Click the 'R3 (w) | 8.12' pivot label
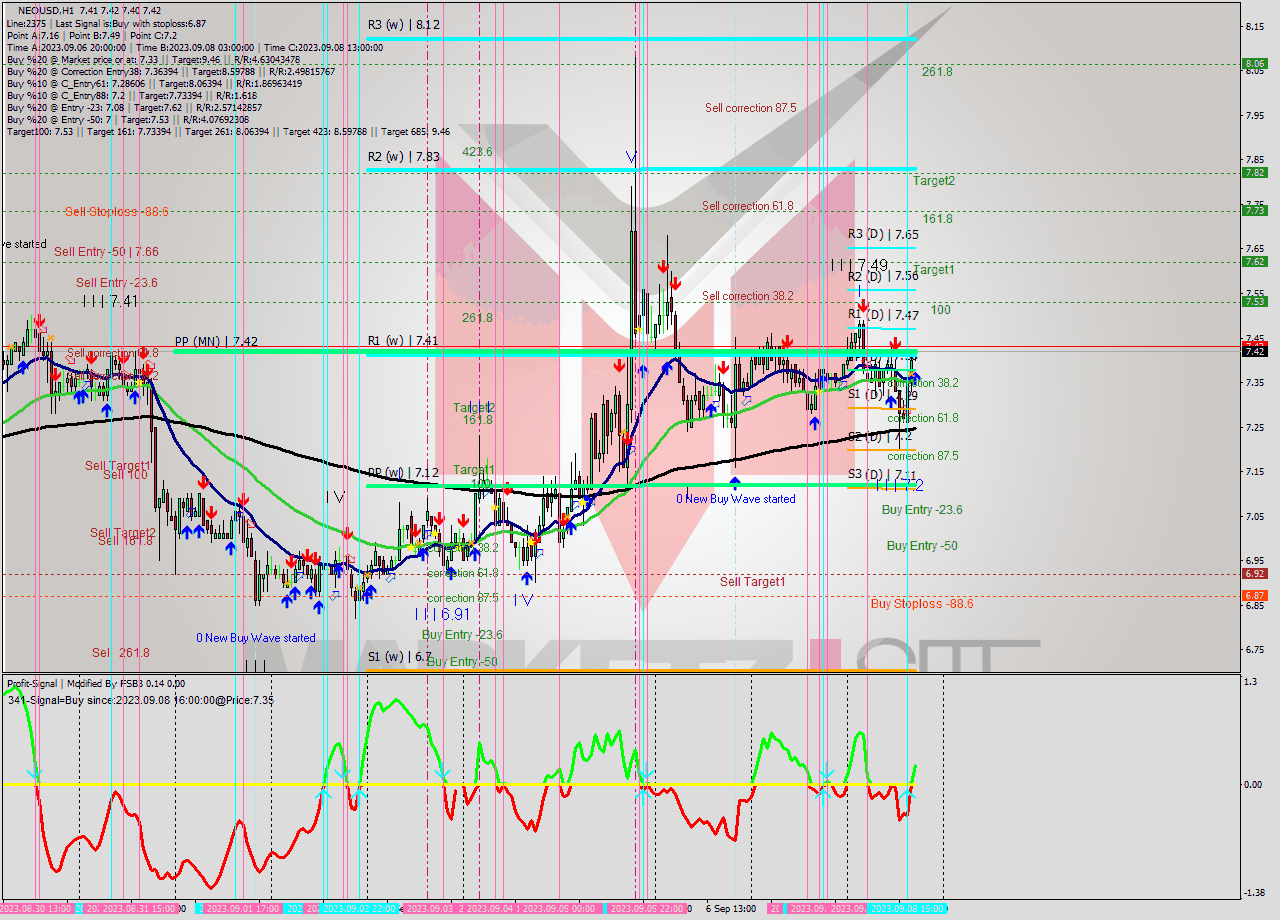This screenshot has height=920, width=1280. (x=403, y=24)
